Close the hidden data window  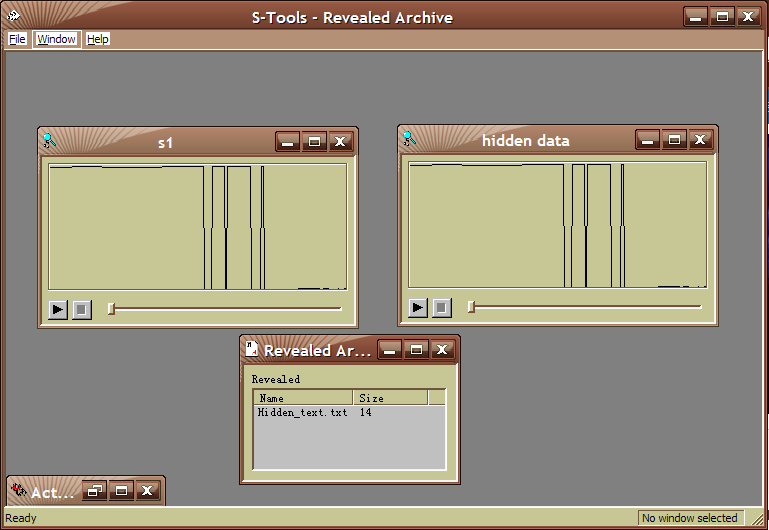(x=700, y=140)
